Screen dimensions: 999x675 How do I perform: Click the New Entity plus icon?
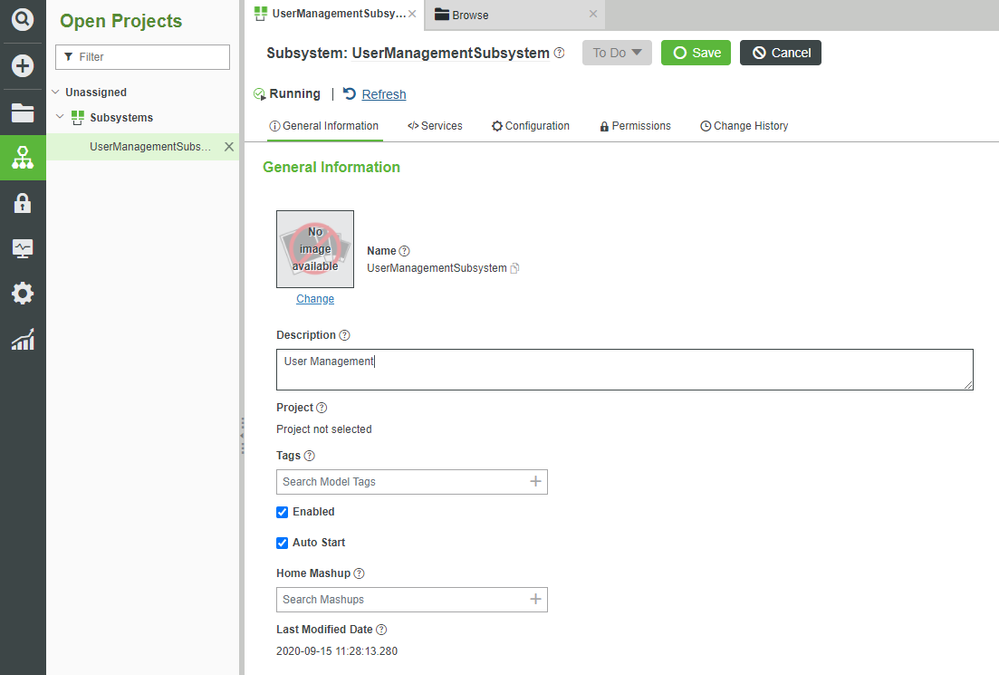click(x=22, y=66)
